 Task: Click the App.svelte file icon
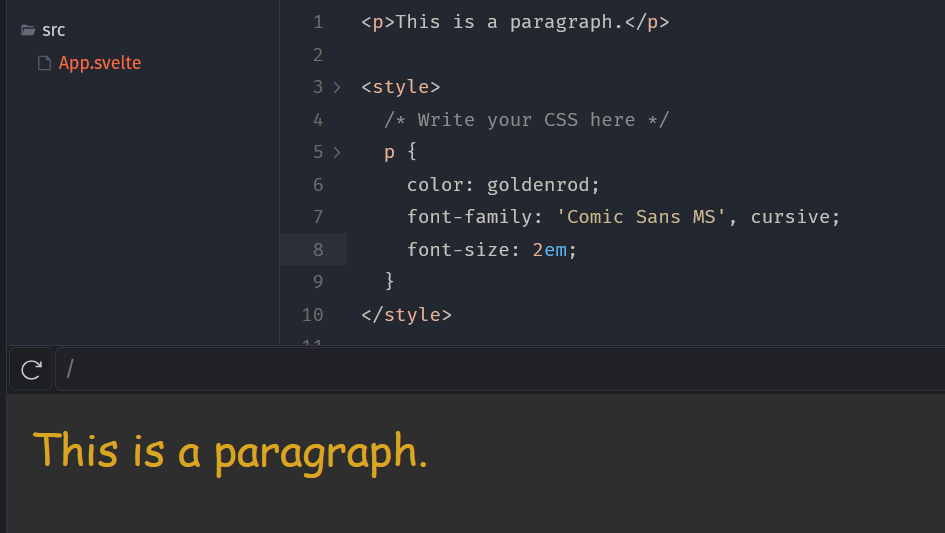(x=44, y=64)
